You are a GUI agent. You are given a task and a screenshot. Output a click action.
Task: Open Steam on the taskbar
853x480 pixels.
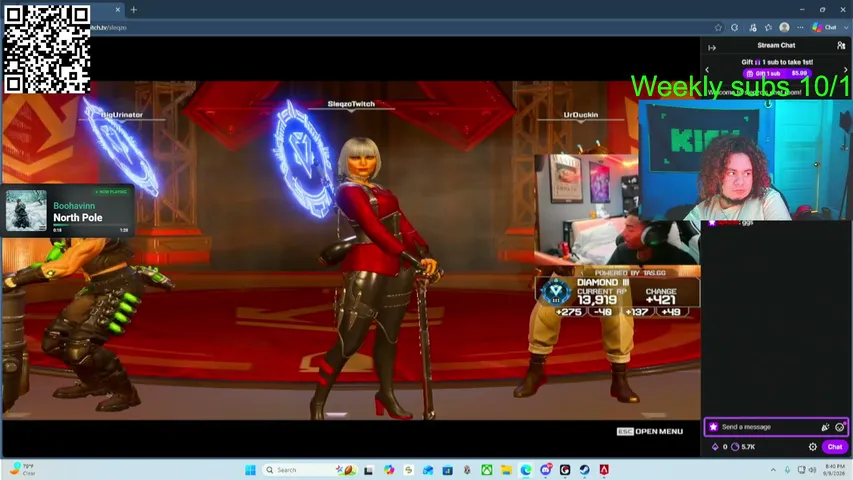tap(584, 470)
